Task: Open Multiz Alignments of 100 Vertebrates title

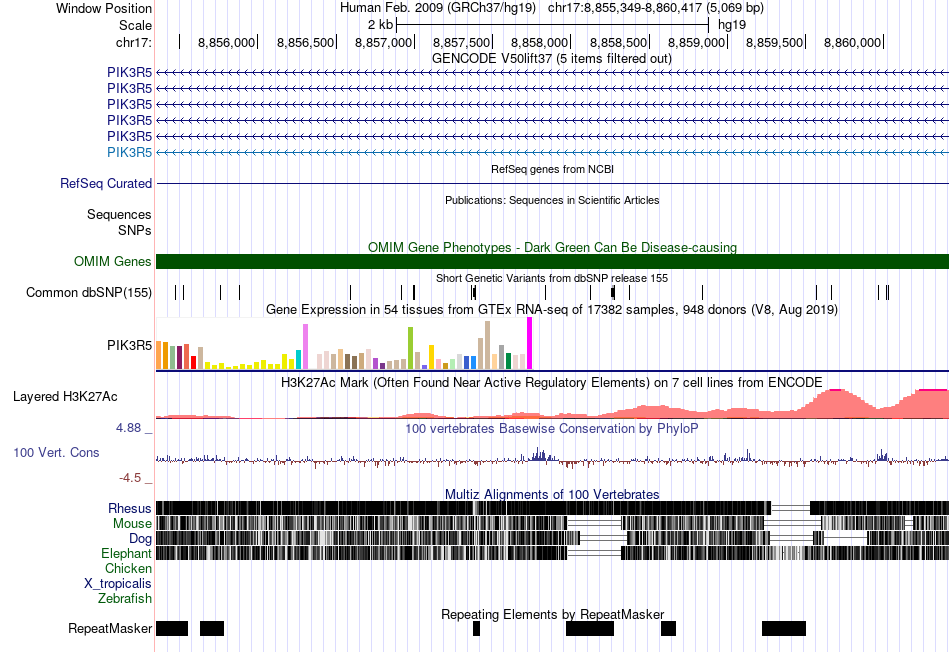Action: [552, 494]
